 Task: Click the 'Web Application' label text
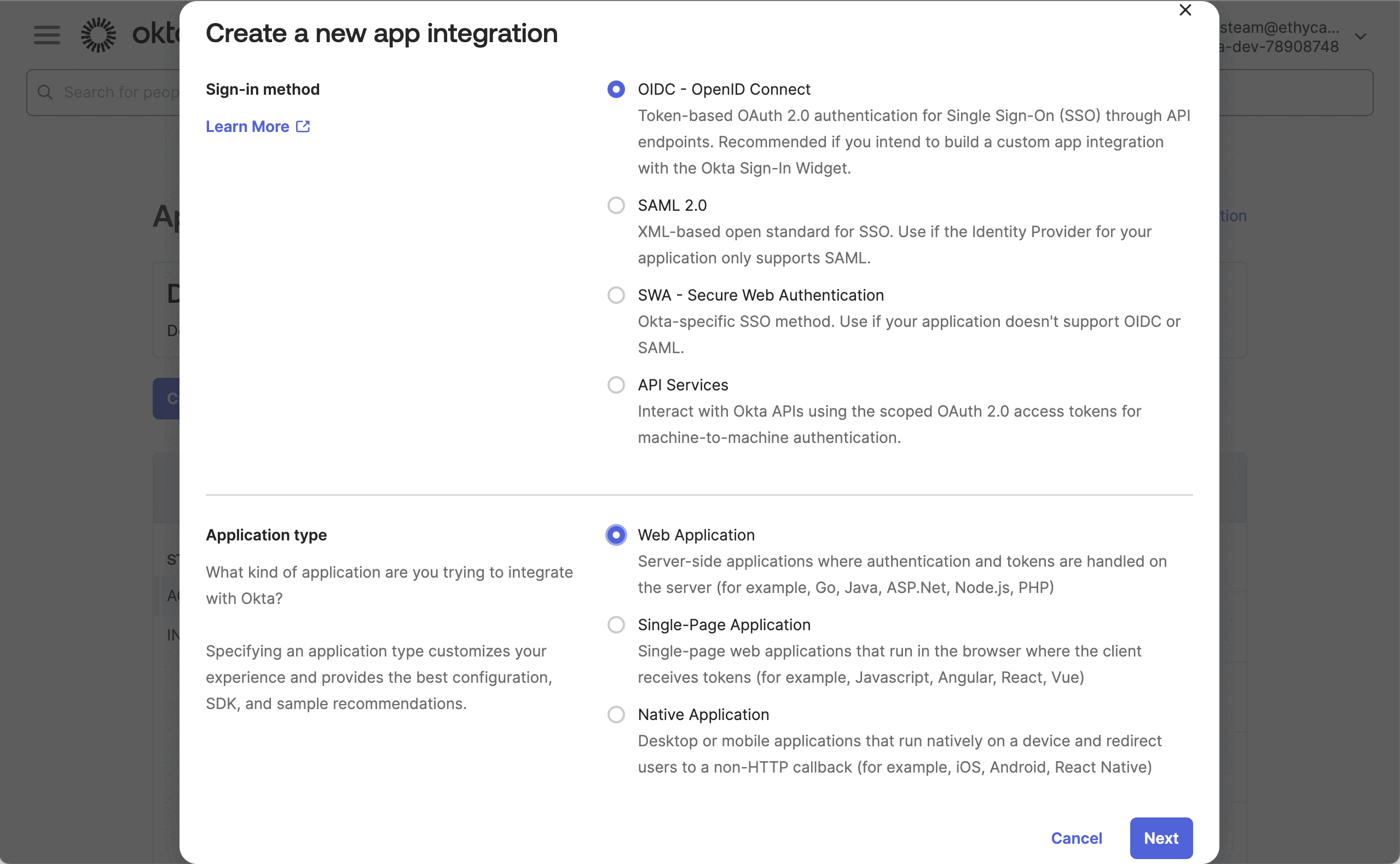696,535
